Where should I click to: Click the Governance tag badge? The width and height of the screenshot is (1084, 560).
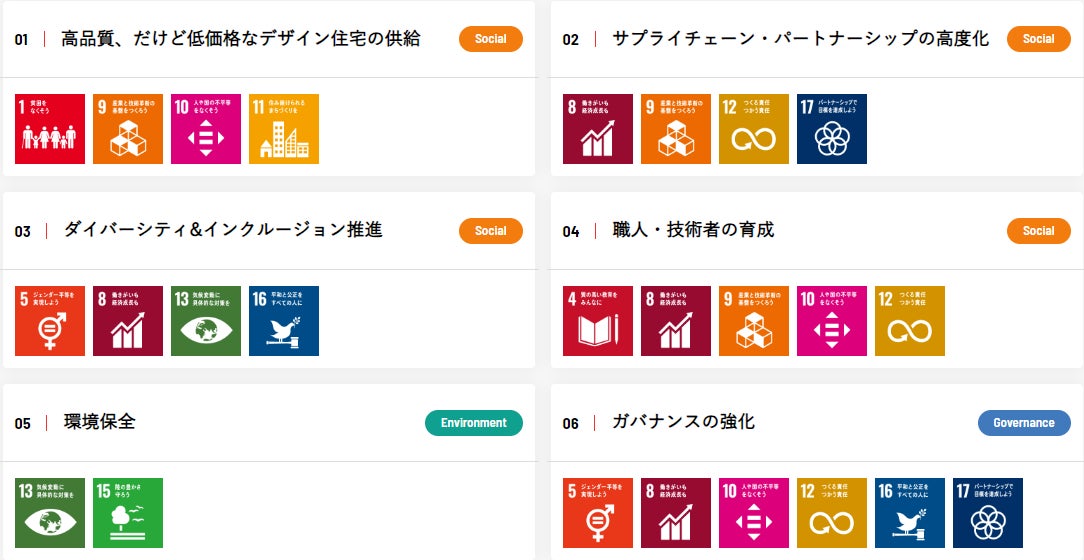(x=1024, y=423)
